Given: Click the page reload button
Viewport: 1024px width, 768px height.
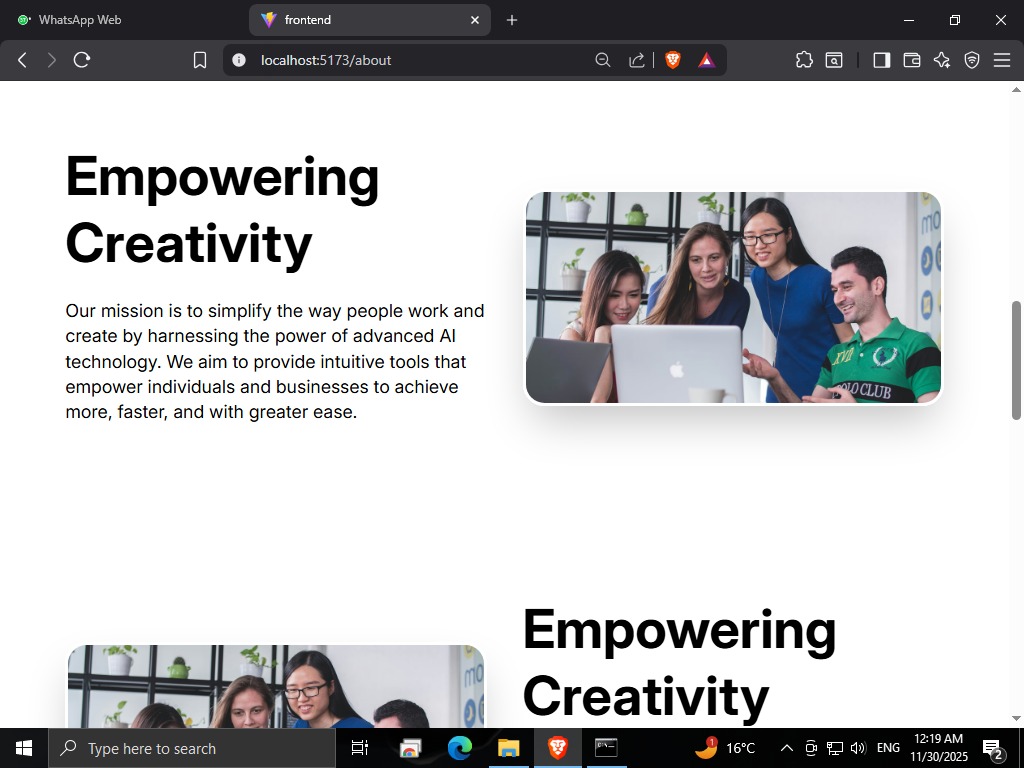Looking at the screenshot, I should click(x=81, y=60).
